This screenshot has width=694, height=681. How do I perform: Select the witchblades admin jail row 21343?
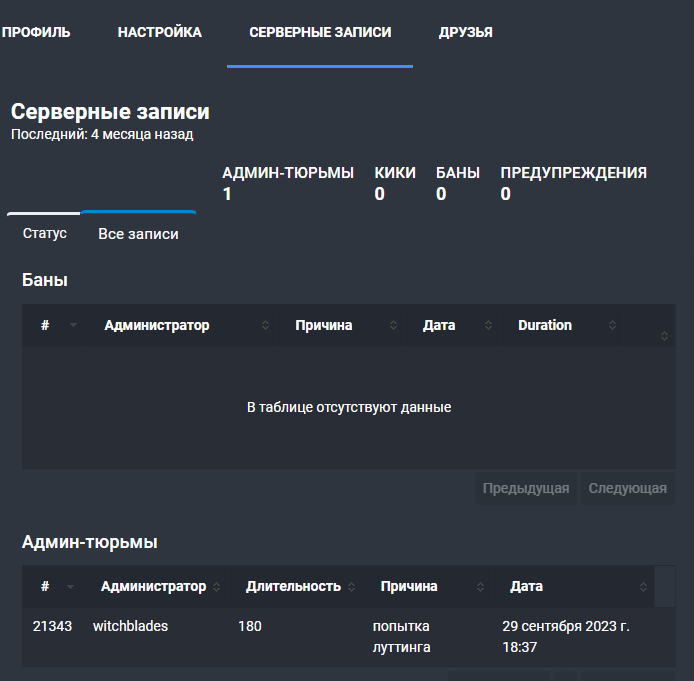pyautogui.click(x=349, y=637)
